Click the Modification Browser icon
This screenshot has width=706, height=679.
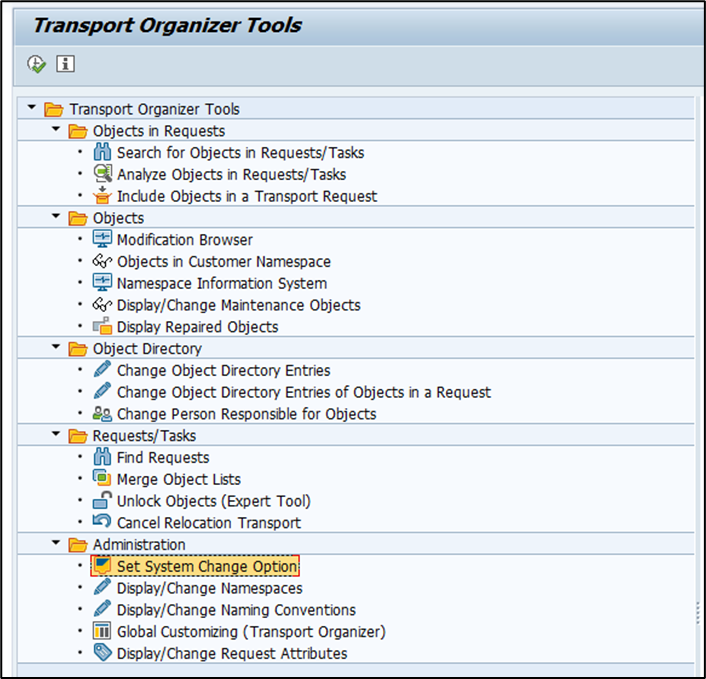pos(102,240)
